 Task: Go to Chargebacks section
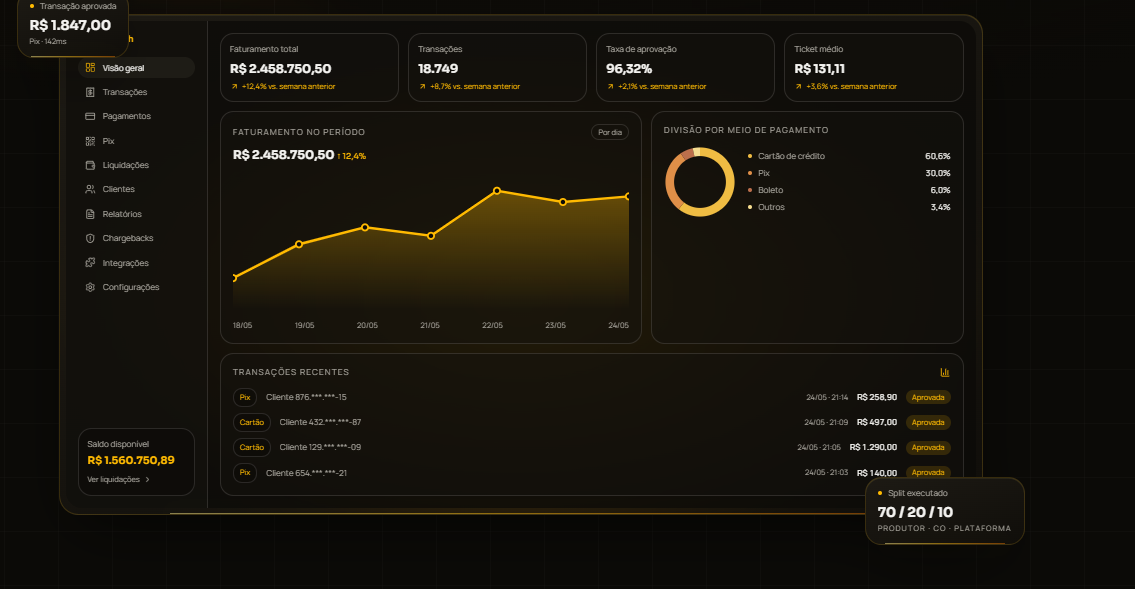(136, 238)
